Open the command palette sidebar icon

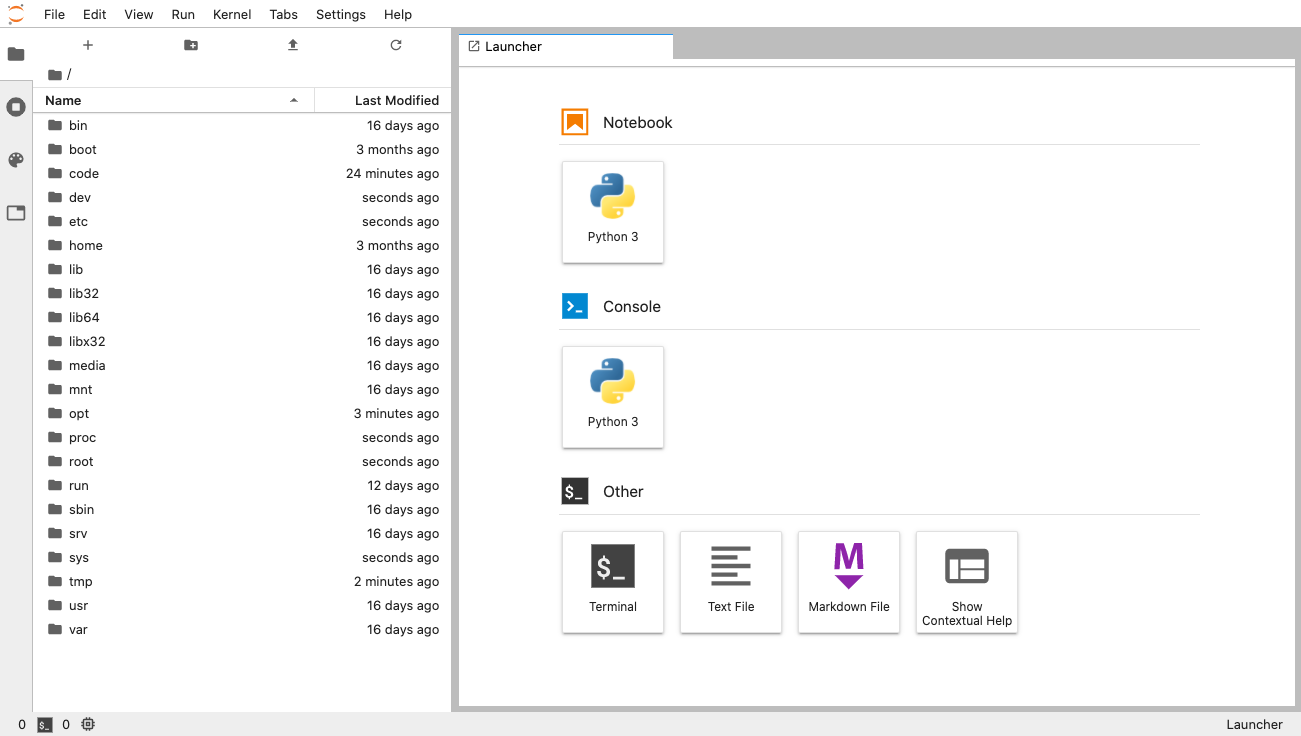pyautogui.click(x=15, y=160)
